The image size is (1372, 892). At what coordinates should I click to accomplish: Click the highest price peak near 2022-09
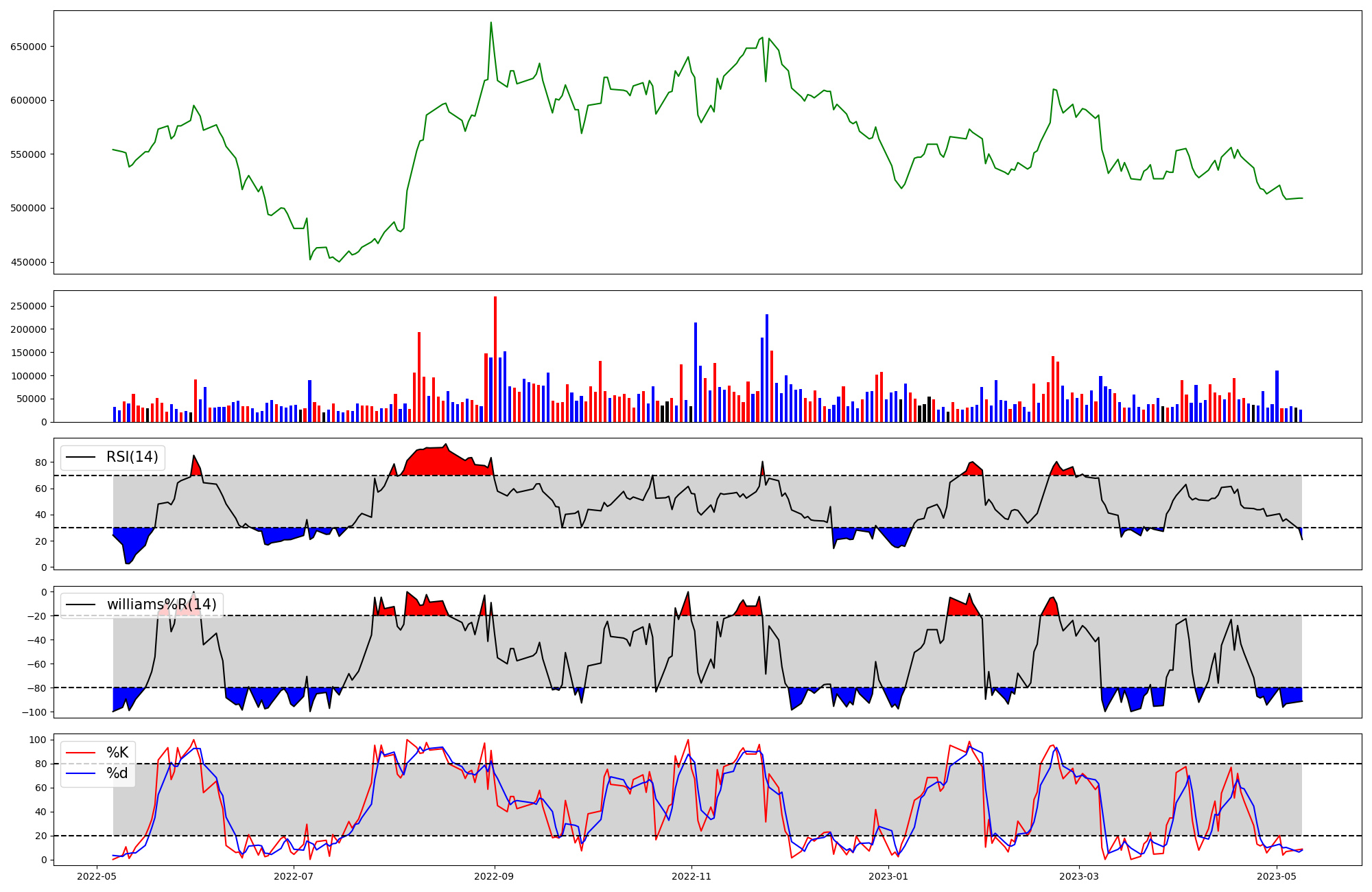pos(491,23)
